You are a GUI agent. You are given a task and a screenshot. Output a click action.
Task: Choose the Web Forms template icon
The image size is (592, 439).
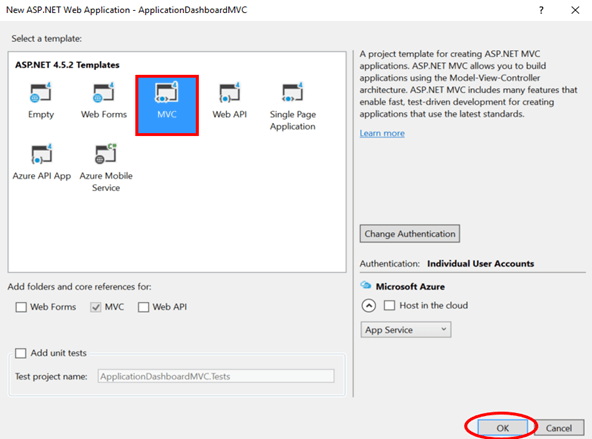pos(104,93)
